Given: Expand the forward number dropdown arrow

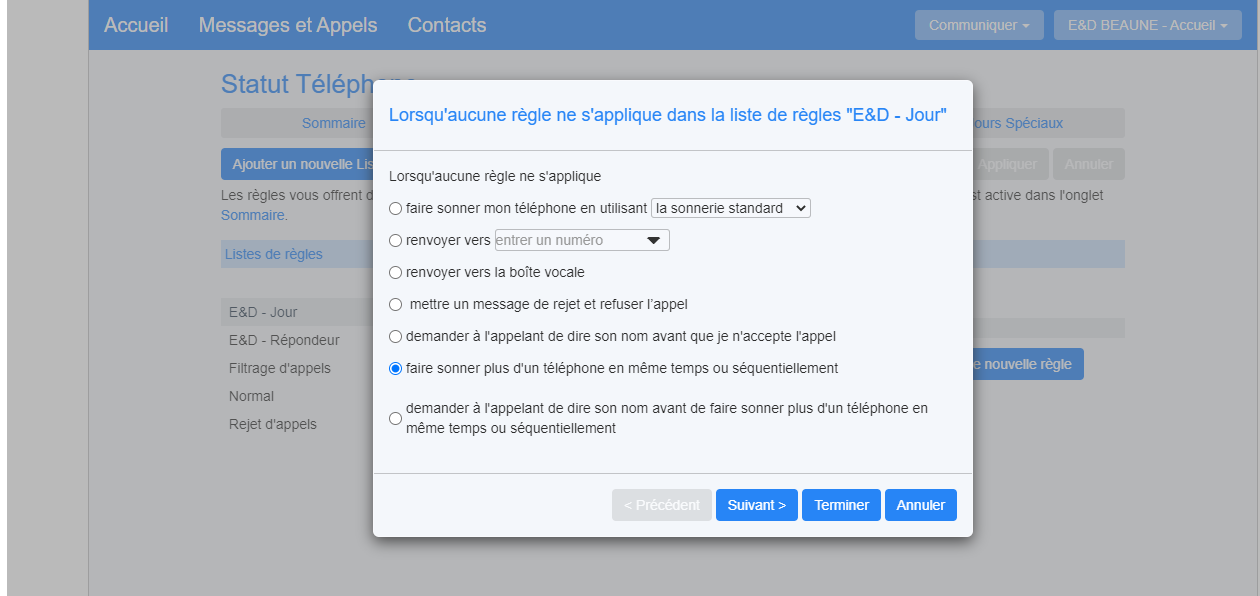Looking at the screenshot, I should 654,241.
